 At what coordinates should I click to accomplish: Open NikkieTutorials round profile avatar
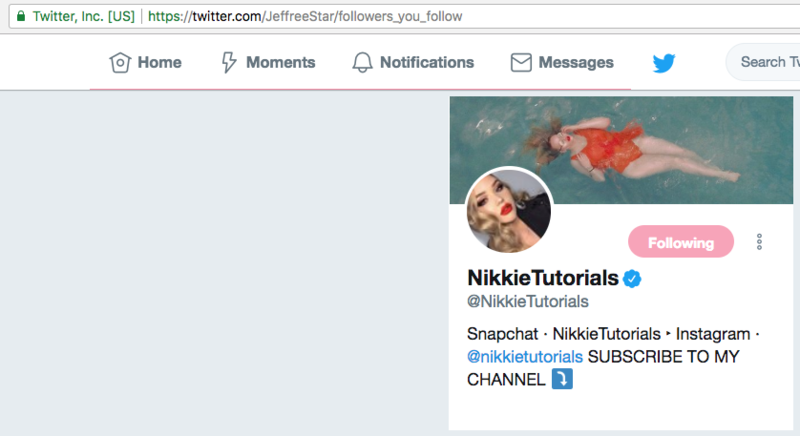click(510, 211)
